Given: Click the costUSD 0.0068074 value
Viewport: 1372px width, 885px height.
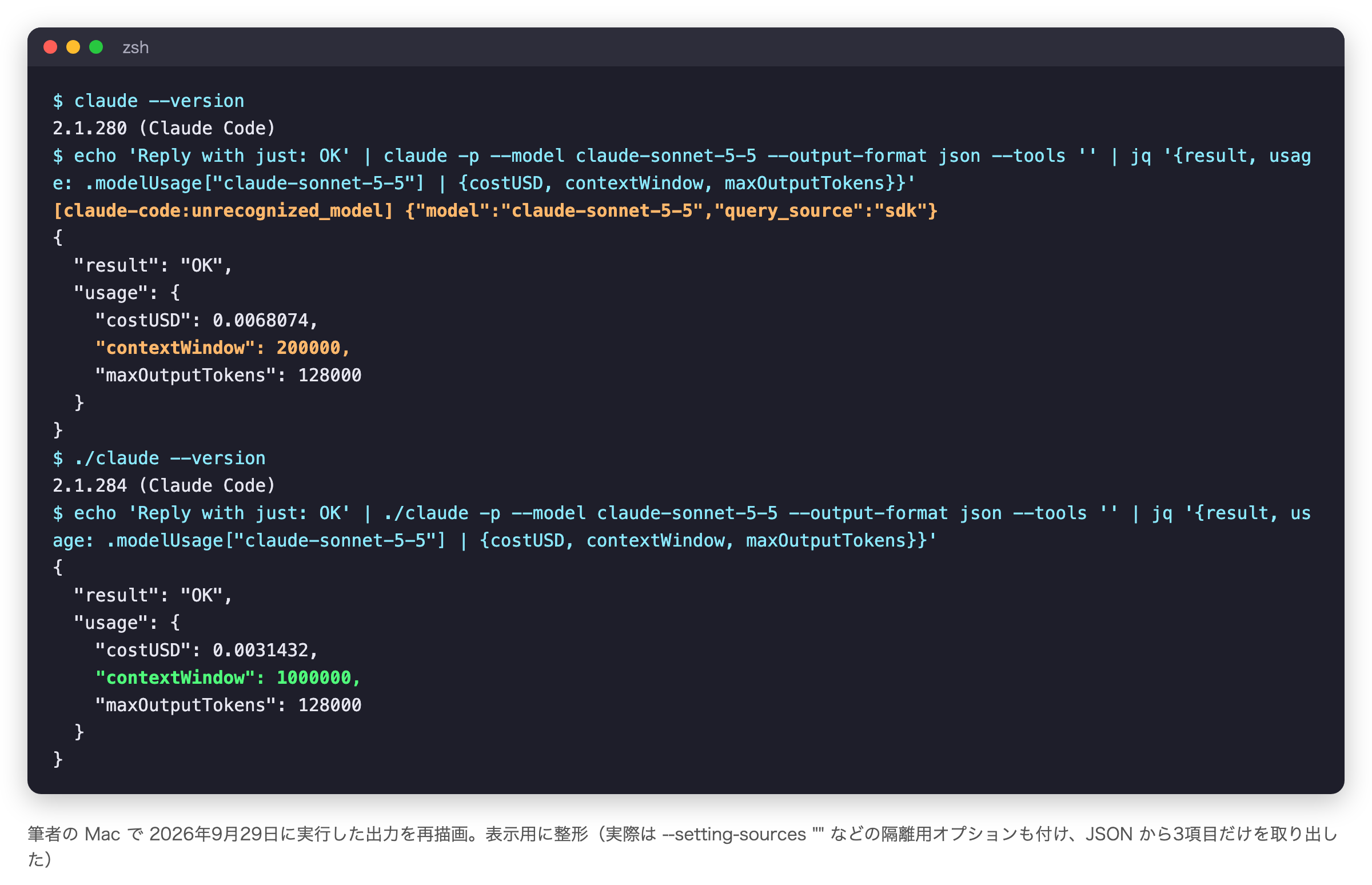Looking at the screenshot, I should click(261, 320).
